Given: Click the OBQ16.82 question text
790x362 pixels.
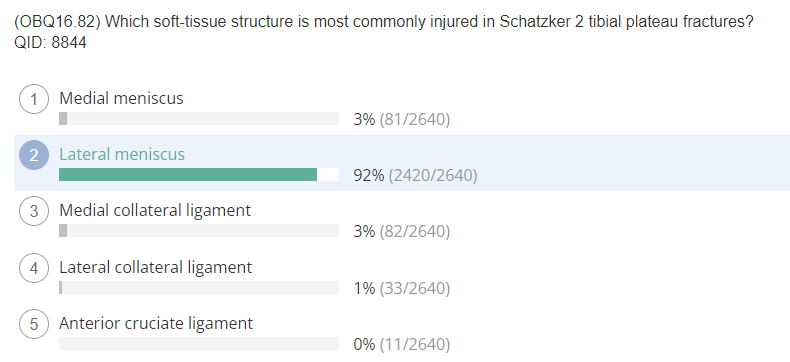Looking at the screenshot, I should pos(384,22).
